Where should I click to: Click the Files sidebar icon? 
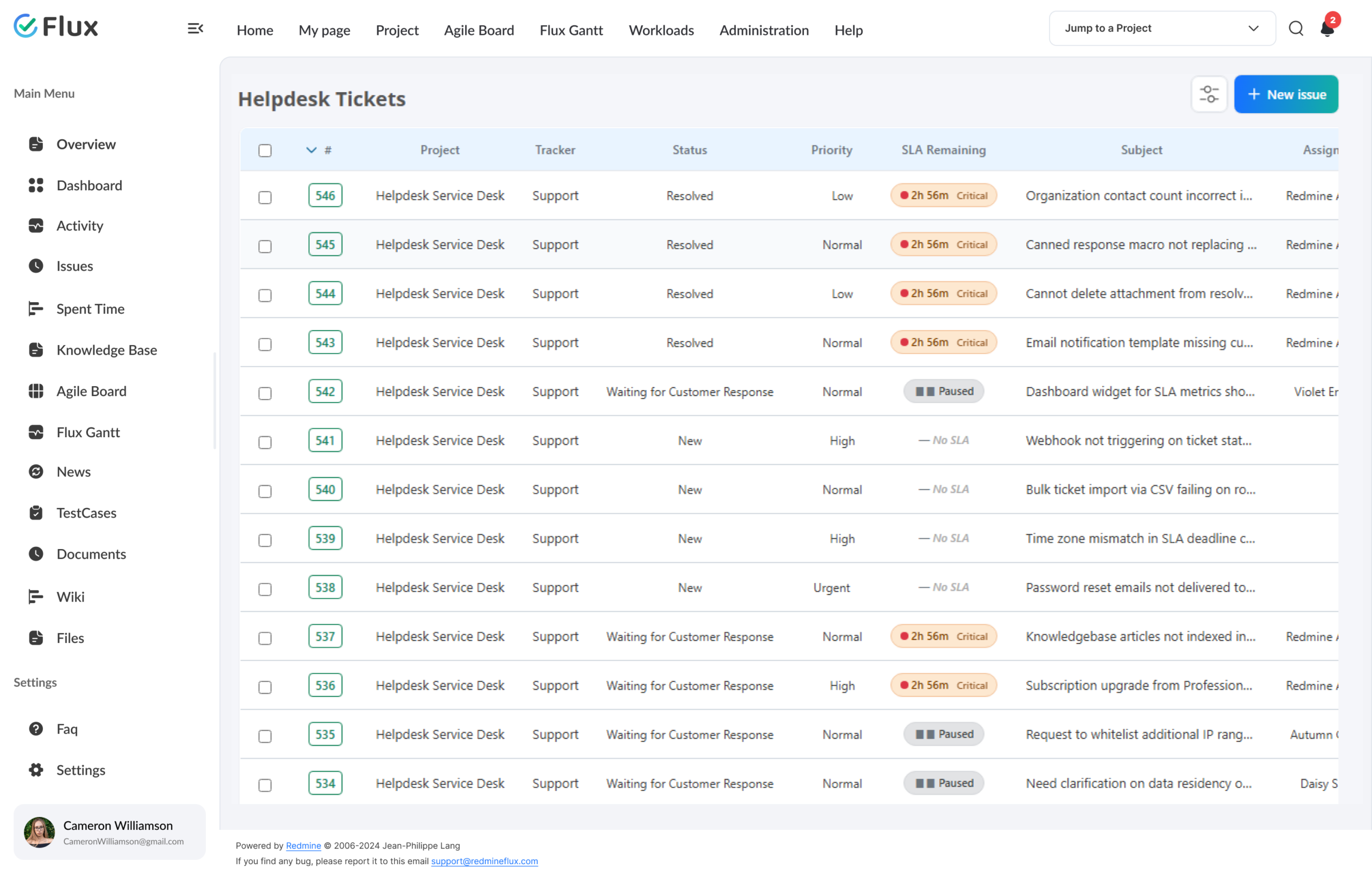pyautogui.click(x=36, y=638)
